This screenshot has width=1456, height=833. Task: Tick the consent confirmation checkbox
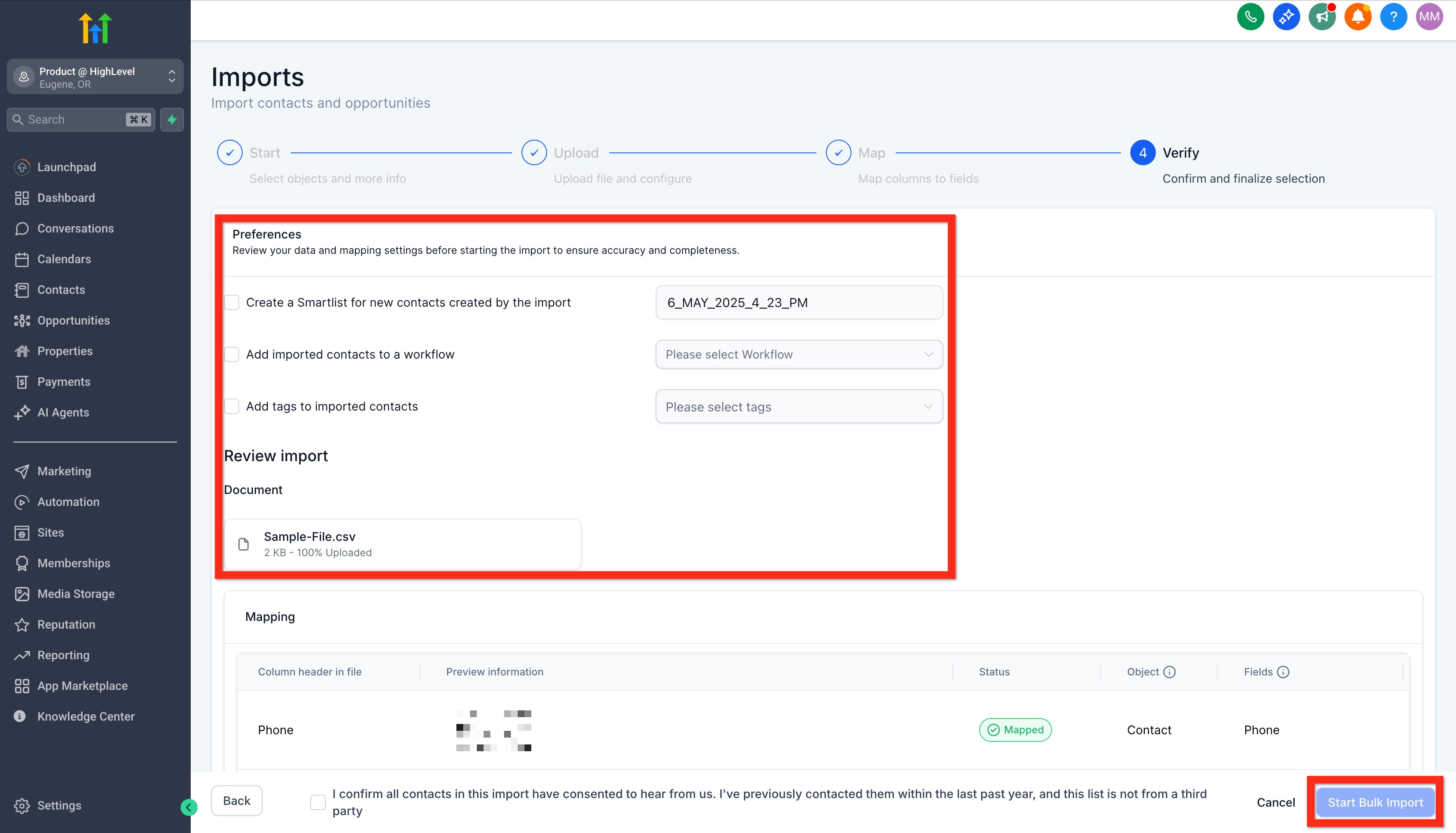(318, 802)
